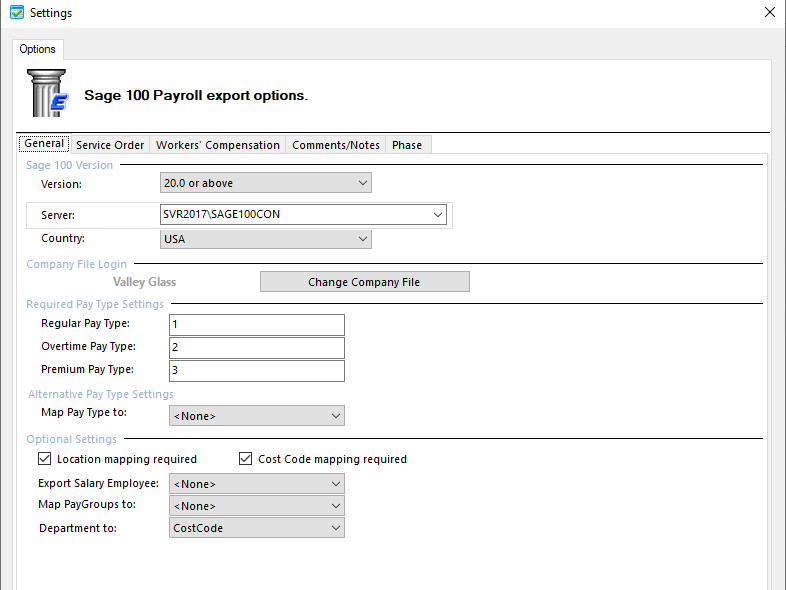Click the Sage 100 Version section label
This screenshot has height=590, width=786.
(x=69, y=165)
